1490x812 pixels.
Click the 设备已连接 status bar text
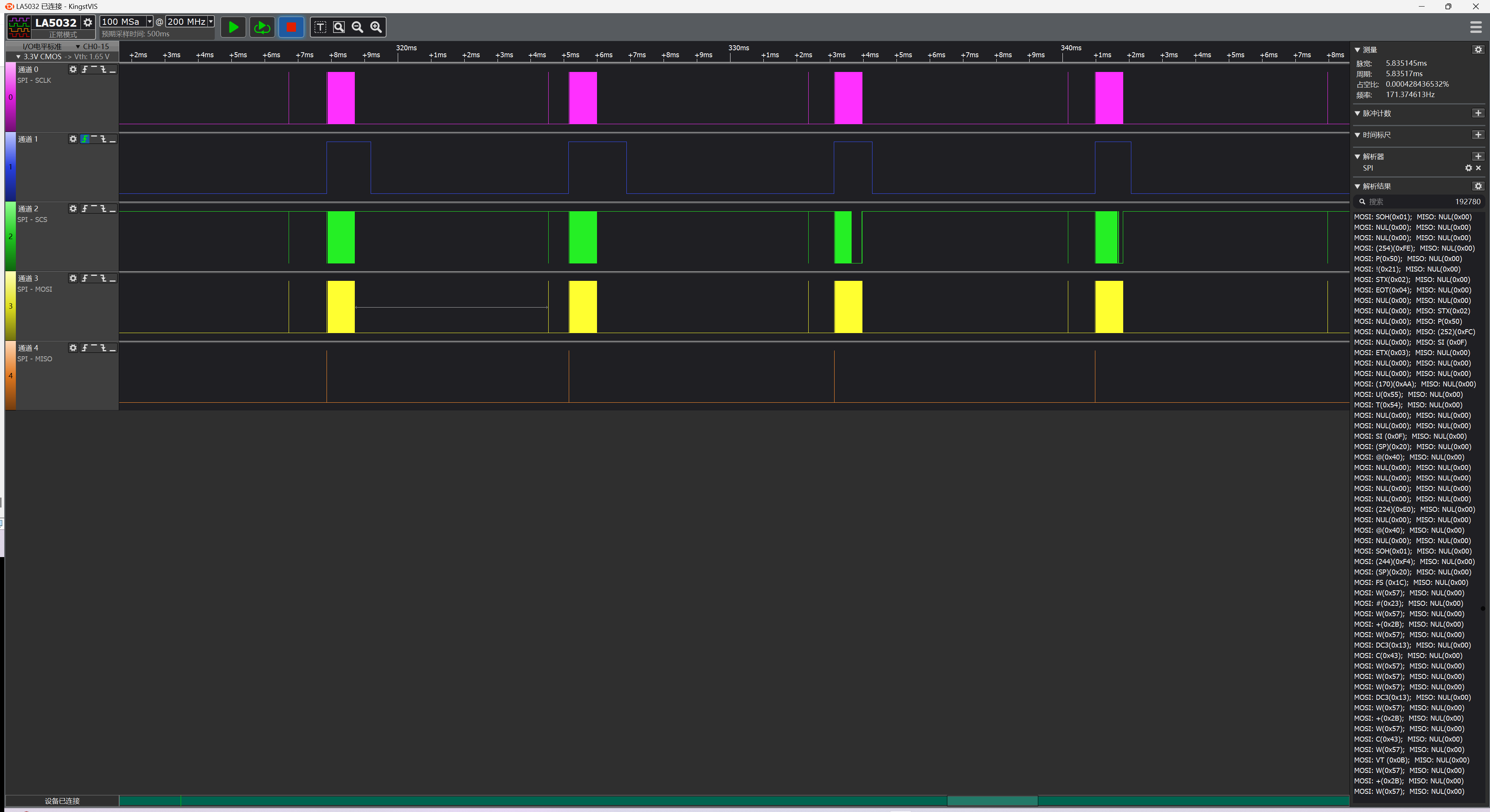(x=62, y=801)
